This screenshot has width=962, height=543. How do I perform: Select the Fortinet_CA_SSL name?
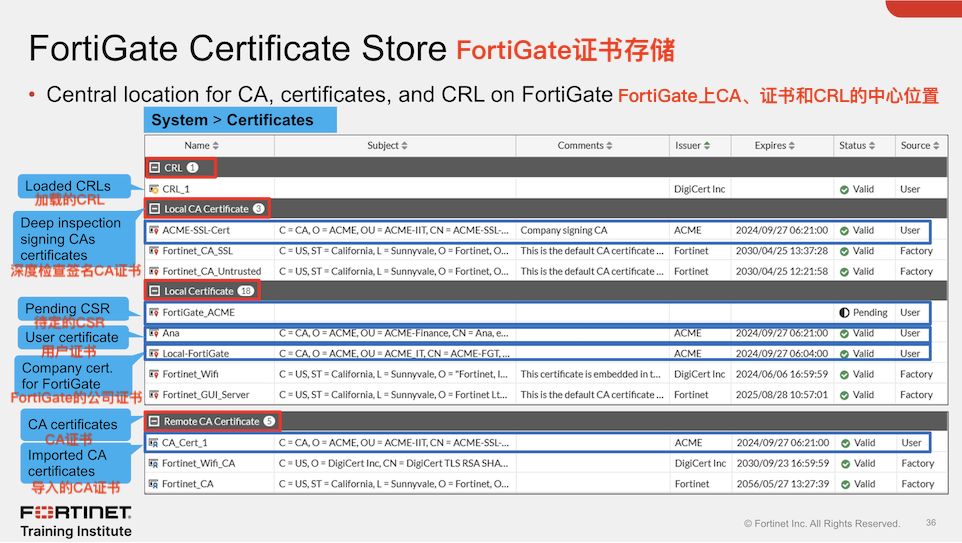[198, 251]
